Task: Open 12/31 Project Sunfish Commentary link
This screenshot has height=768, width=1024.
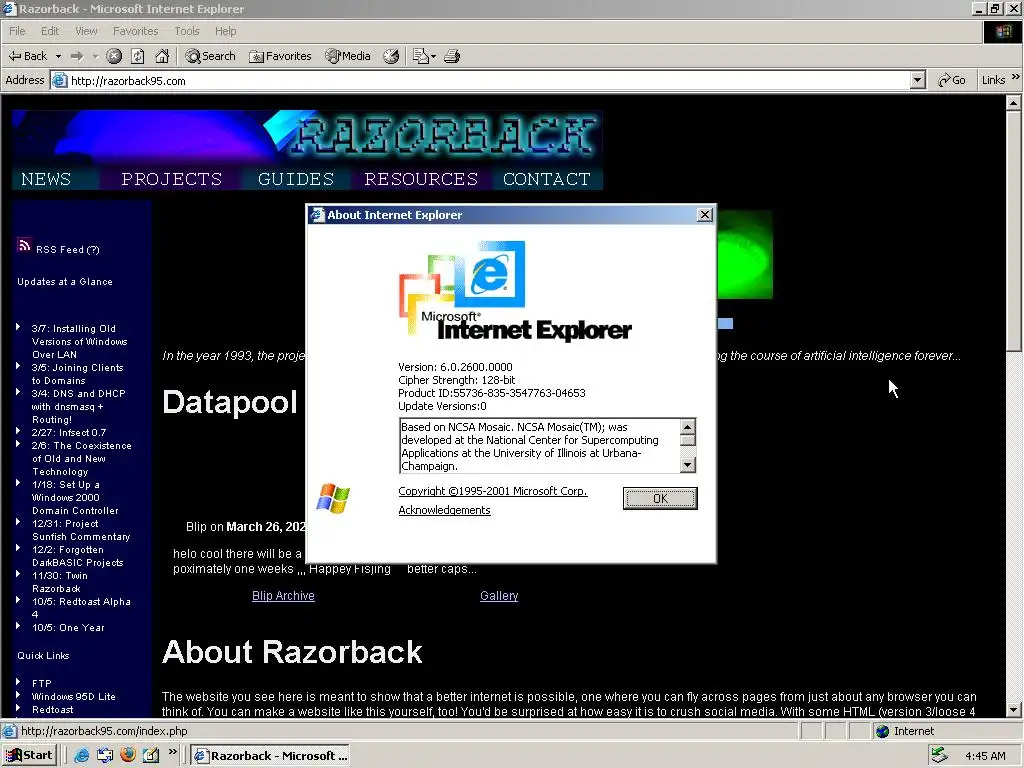Action: coord(81,530)
